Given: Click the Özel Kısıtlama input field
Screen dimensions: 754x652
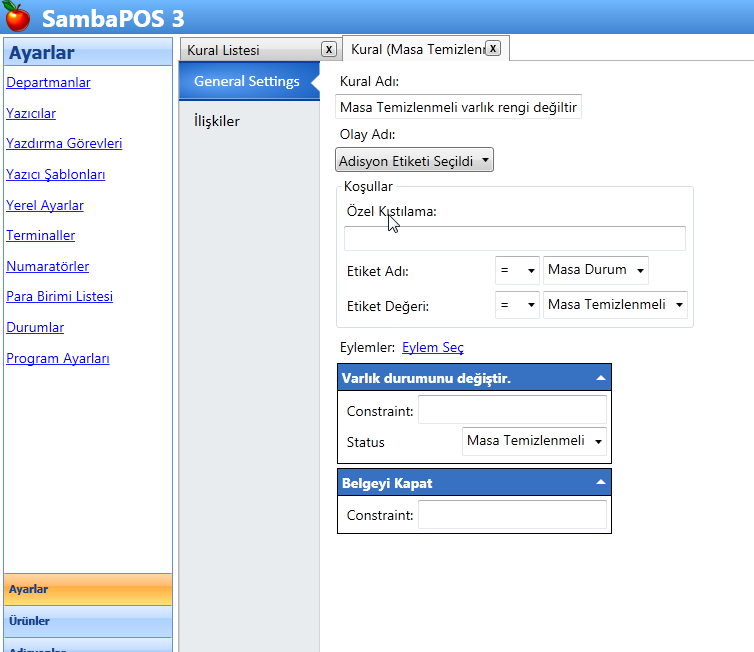Looking at the screenshot, I should tap(514, 238).
